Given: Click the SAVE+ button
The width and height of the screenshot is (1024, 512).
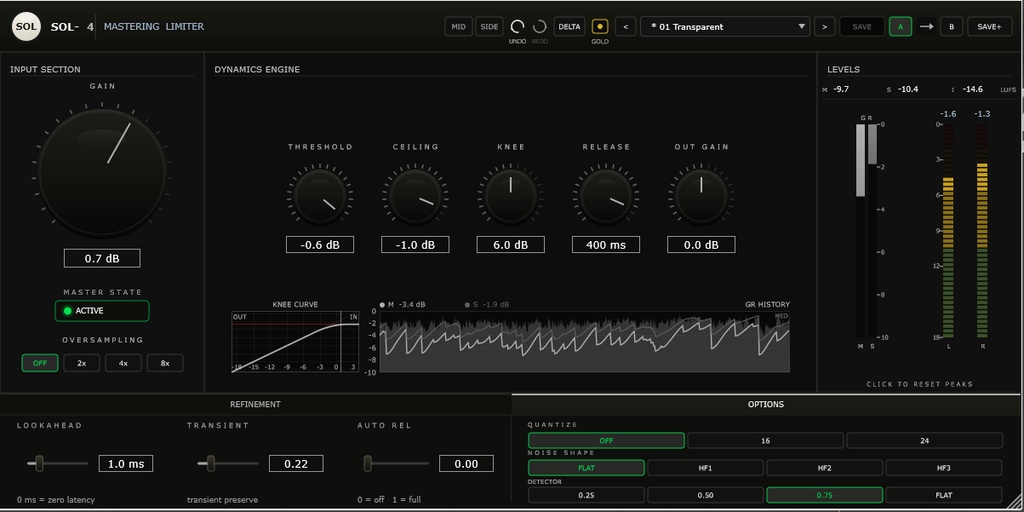Looking at the screenshot, I should pyautogui.click(x=989, y=27).
